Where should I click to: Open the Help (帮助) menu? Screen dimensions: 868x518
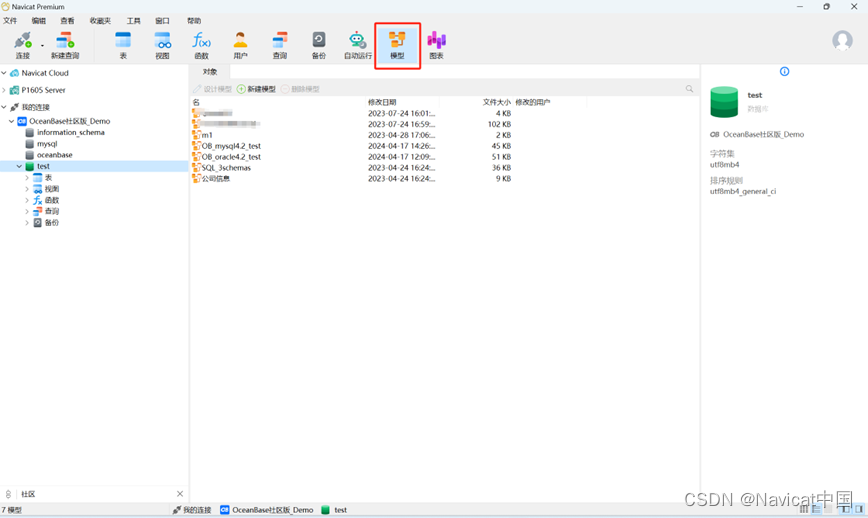(x=194, y=21)
